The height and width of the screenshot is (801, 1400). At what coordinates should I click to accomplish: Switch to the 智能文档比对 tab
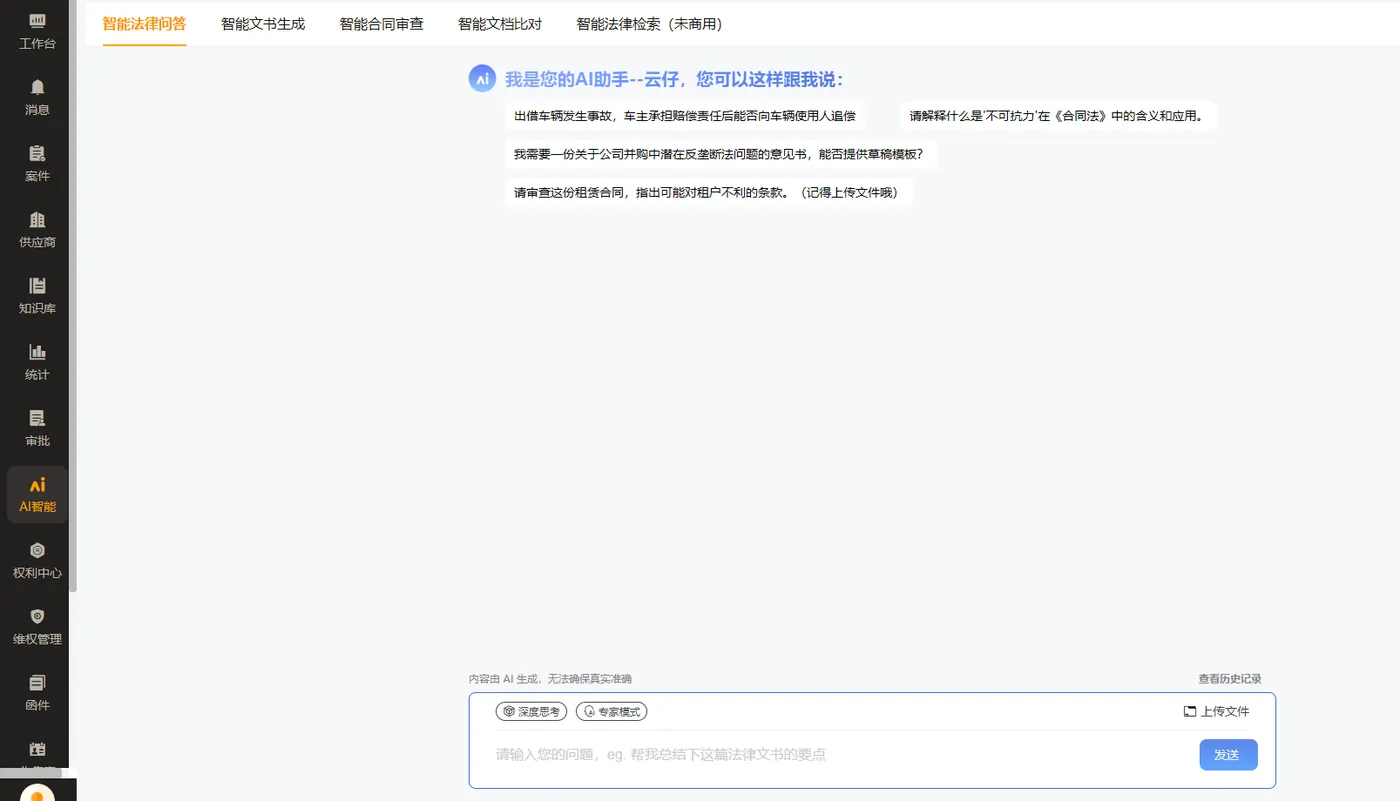pyautogui.click(x=500, y=24)
